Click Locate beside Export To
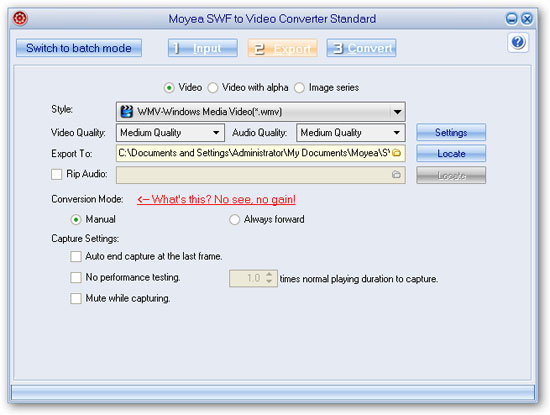 [x=451, y=153]
